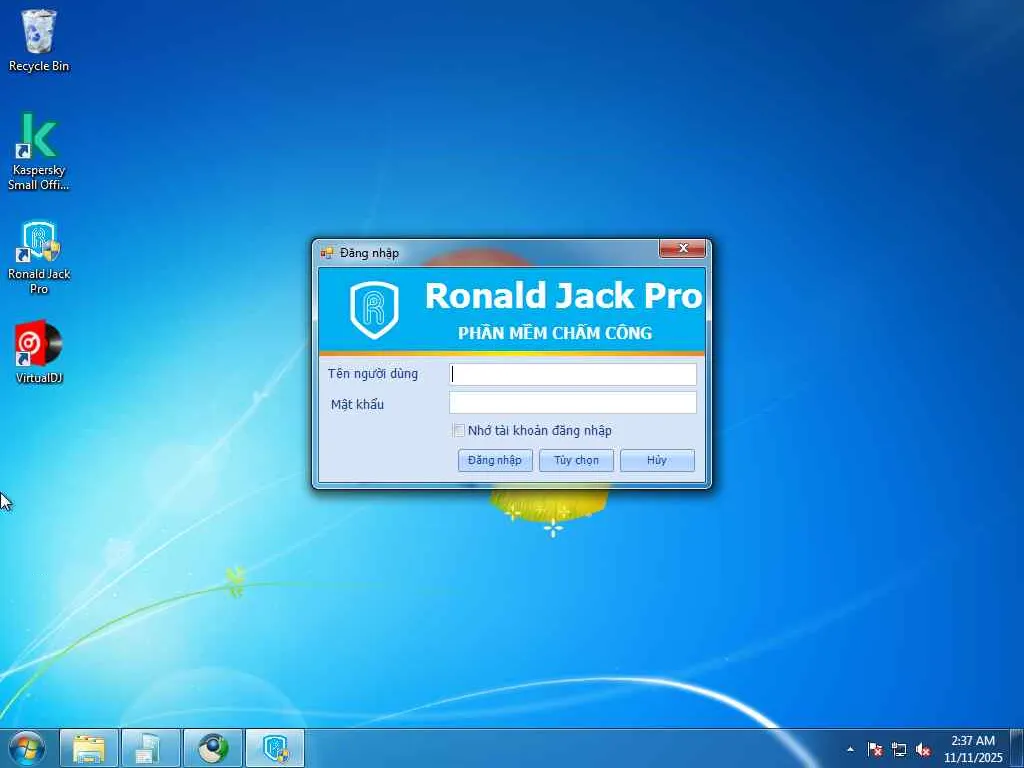Screen dimensions: 1024x768
Task: Open Windows Explorer from the taskbar
Action: (89, 748)
